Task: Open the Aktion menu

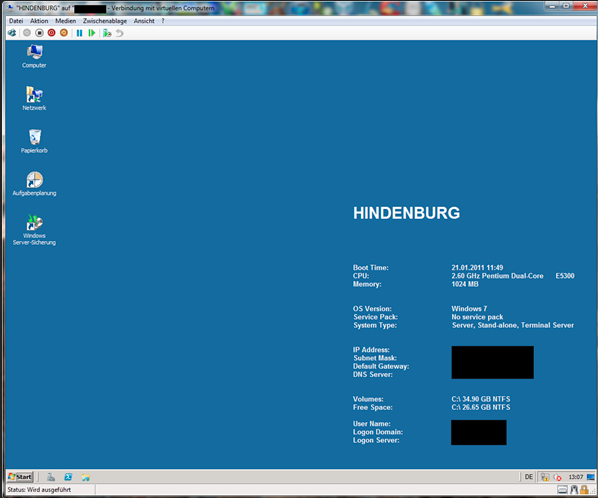Action: point(39,21)
